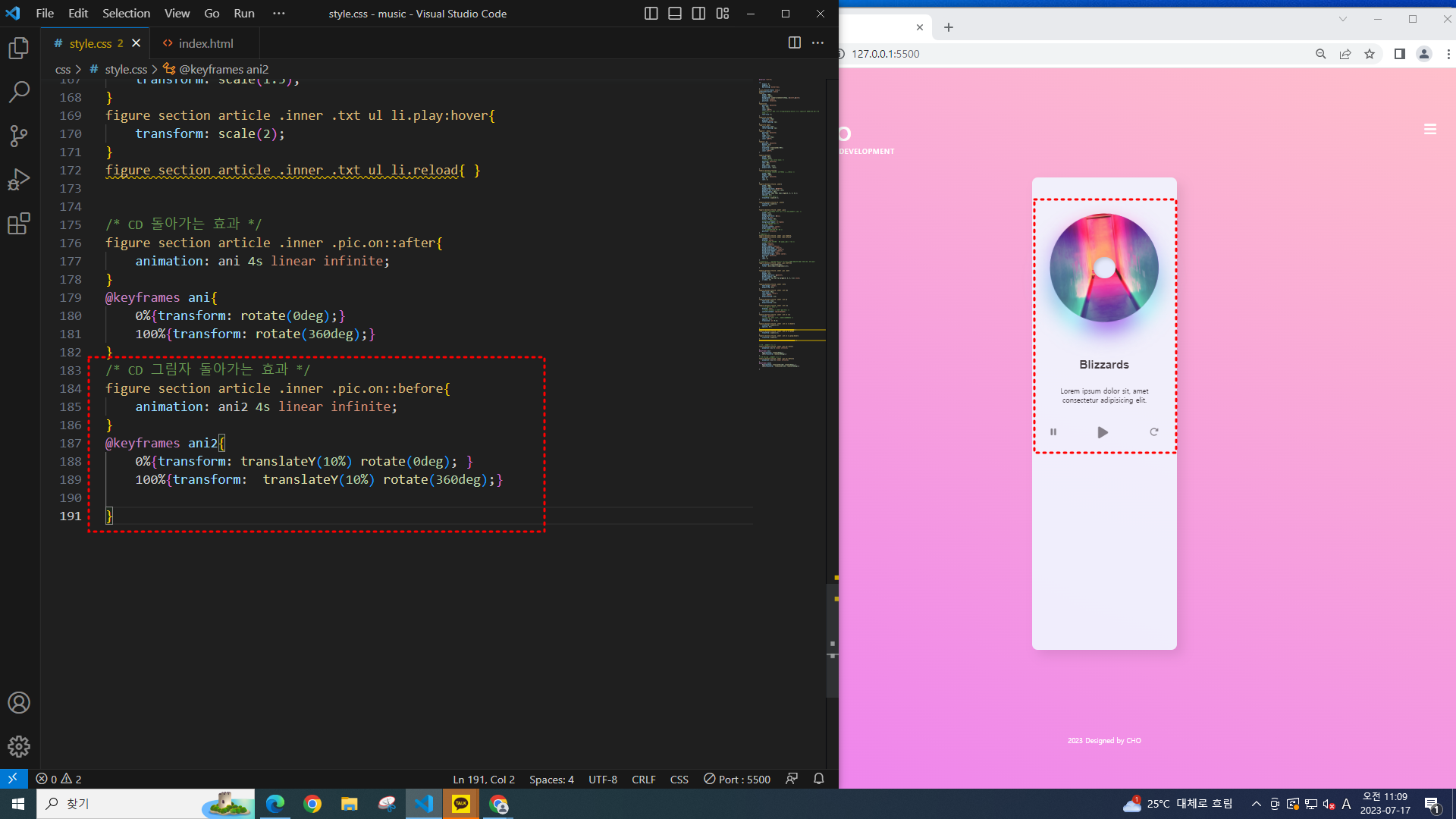The width and height of the screenshot is (1456, 819).
Task: Click the Accounts icon in activity bar
Action: (x=19, y=702)
